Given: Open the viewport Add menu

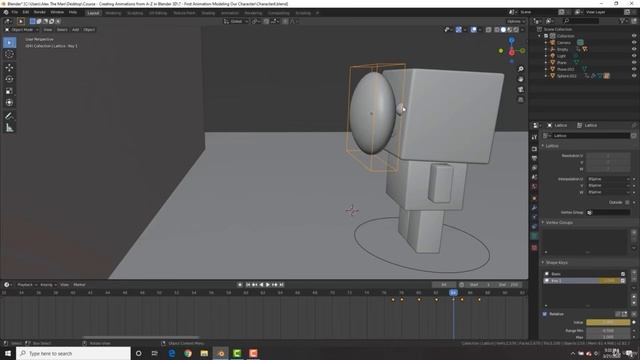Looking at the screenshot, I should tap(76, 30).
